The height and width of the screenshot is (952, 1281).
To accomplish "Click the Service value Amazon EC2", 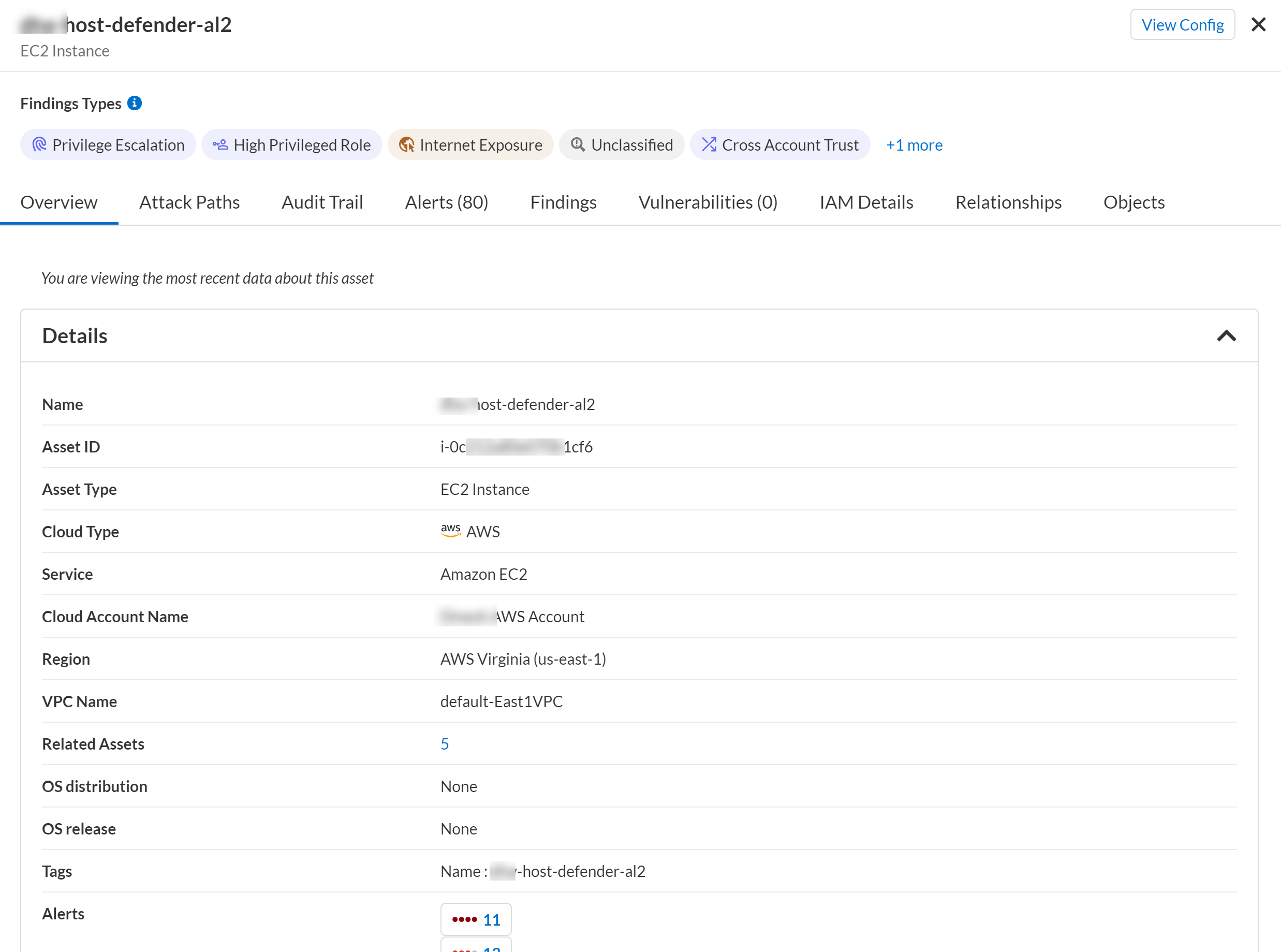I will 483,574.
